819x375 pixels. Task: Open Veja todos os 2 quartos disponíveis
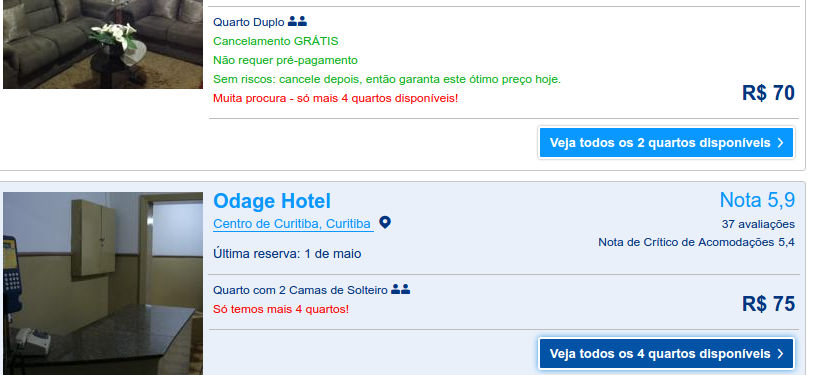(x=666, y=143)
